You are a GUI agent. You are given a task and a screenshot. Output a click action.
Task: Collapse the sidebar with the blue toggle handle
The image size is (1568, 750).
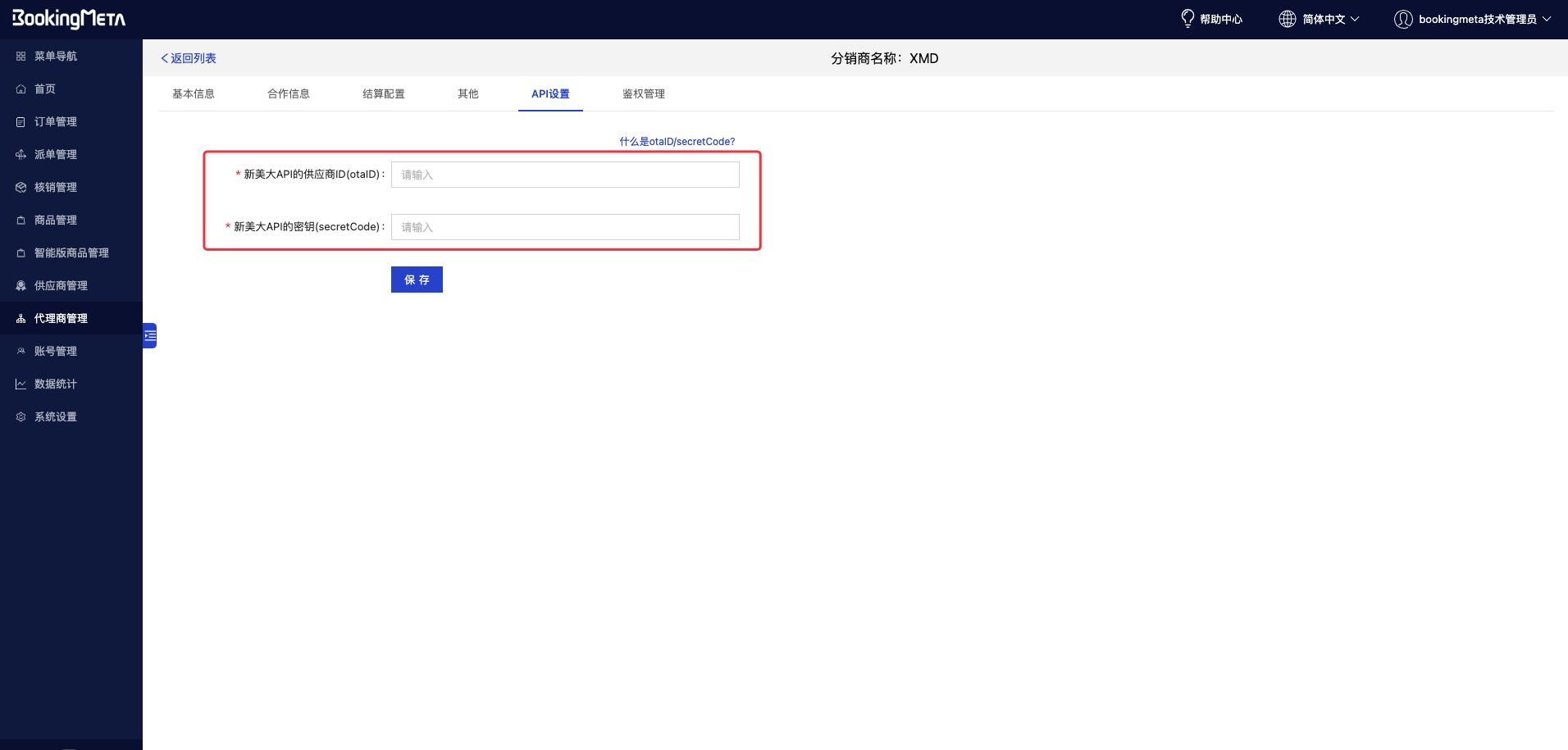tap(150, 335)
